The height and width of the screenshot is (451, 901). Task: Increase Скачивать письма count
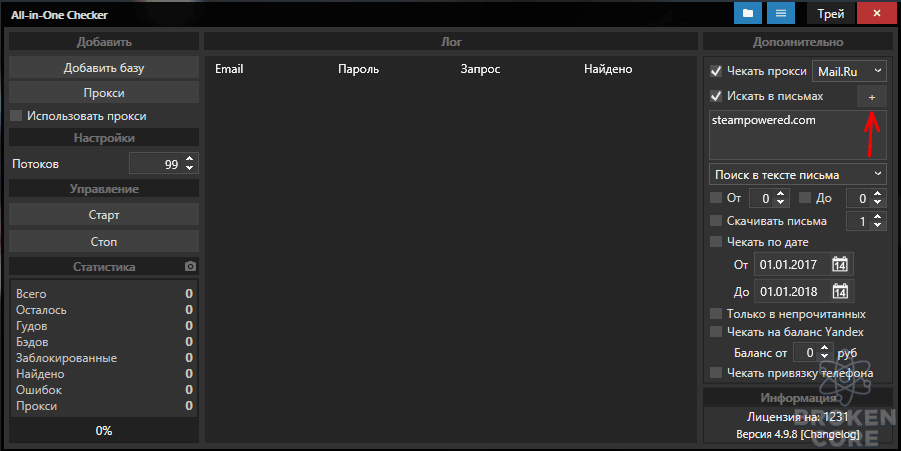(877, 217)
